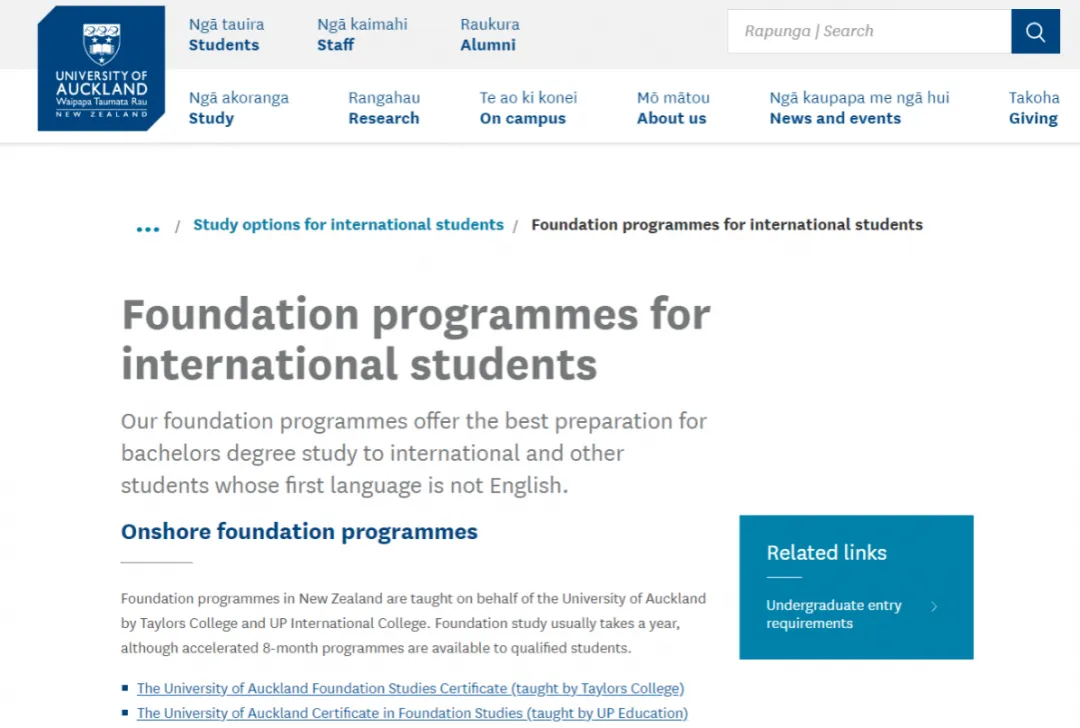The width and height of the screenshot is (1080, 728).
Task: Open Foundation Studies Certificate Taylors College link
Action: [x=411, y=688]
